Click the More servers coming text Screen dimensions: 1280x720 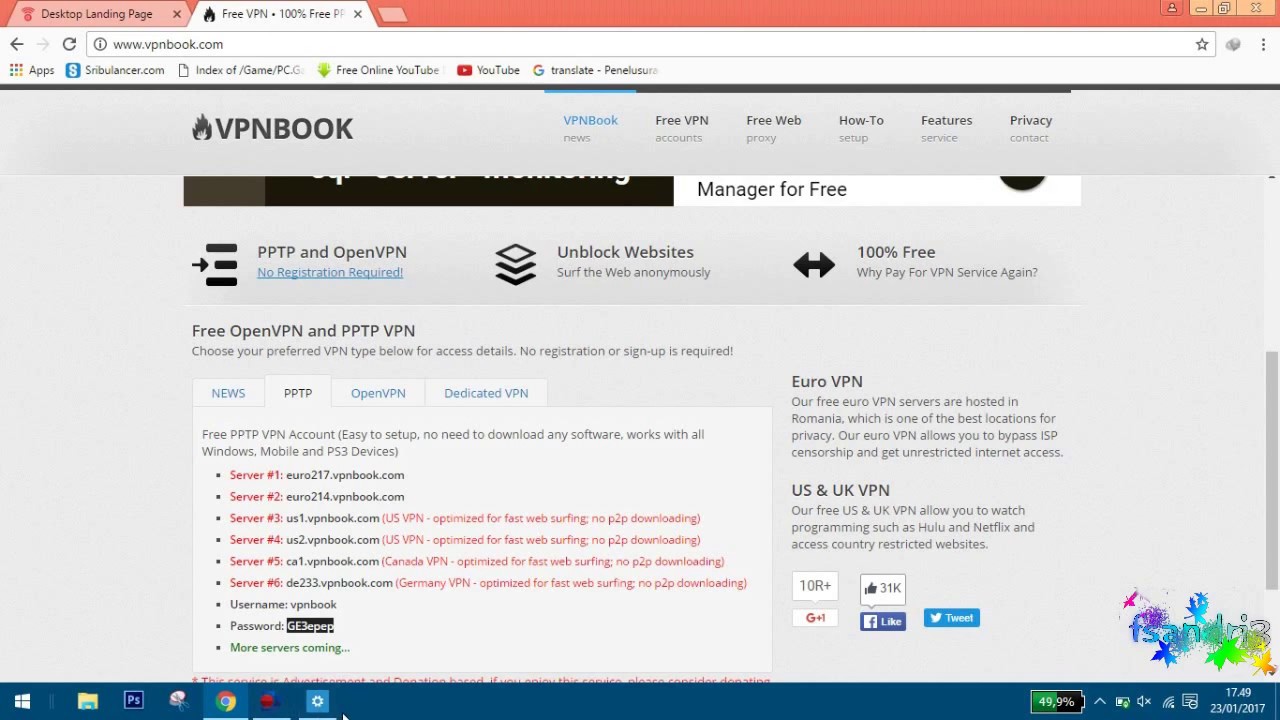pyautogui.click(x=290, y=648)
